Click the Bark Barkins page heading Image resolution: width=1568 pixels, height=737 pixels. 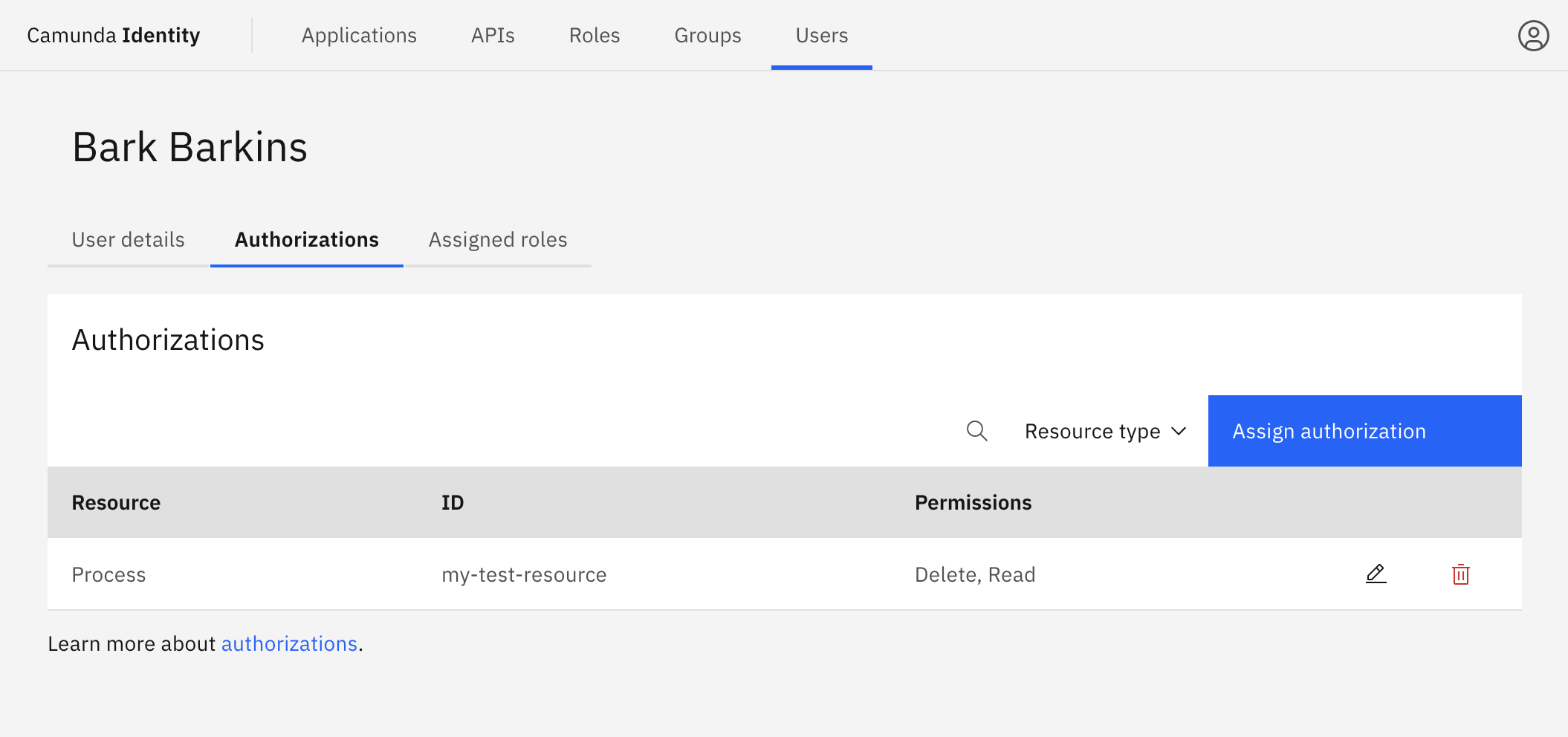click(189, 147)
